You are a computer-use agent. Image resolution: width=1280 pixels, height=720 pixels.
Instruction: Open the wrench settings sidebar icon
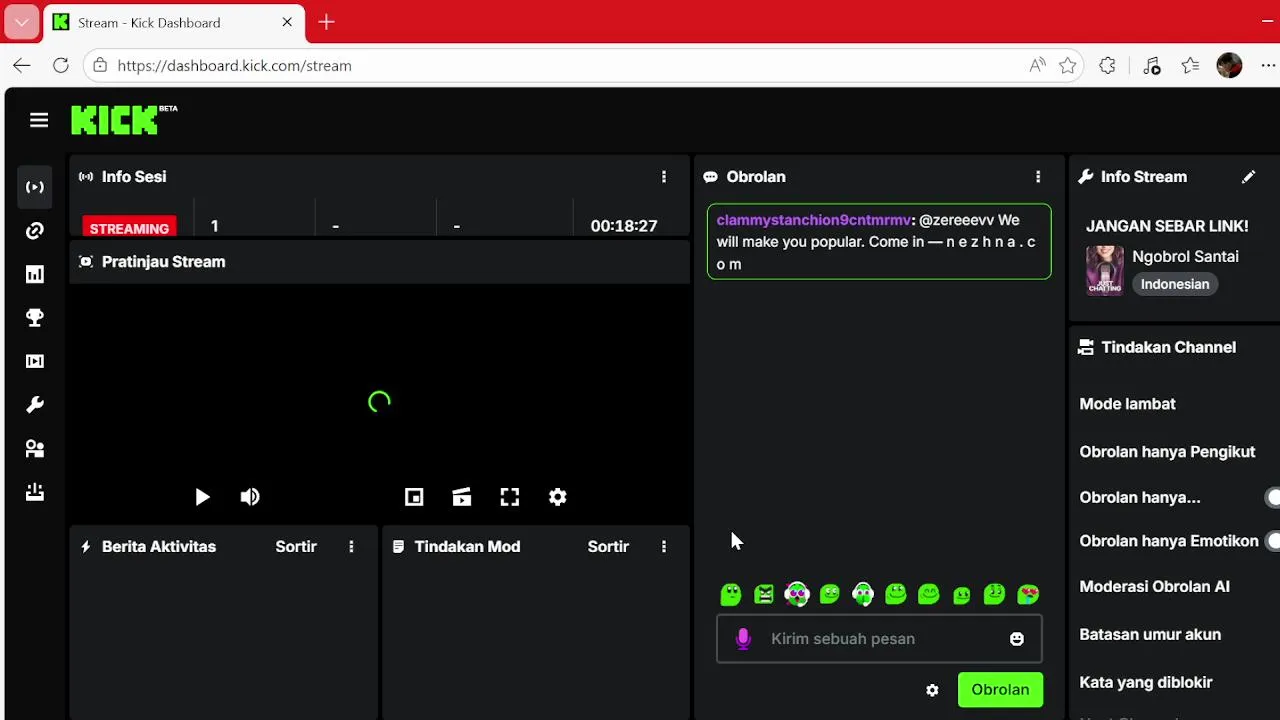[35, 405]
